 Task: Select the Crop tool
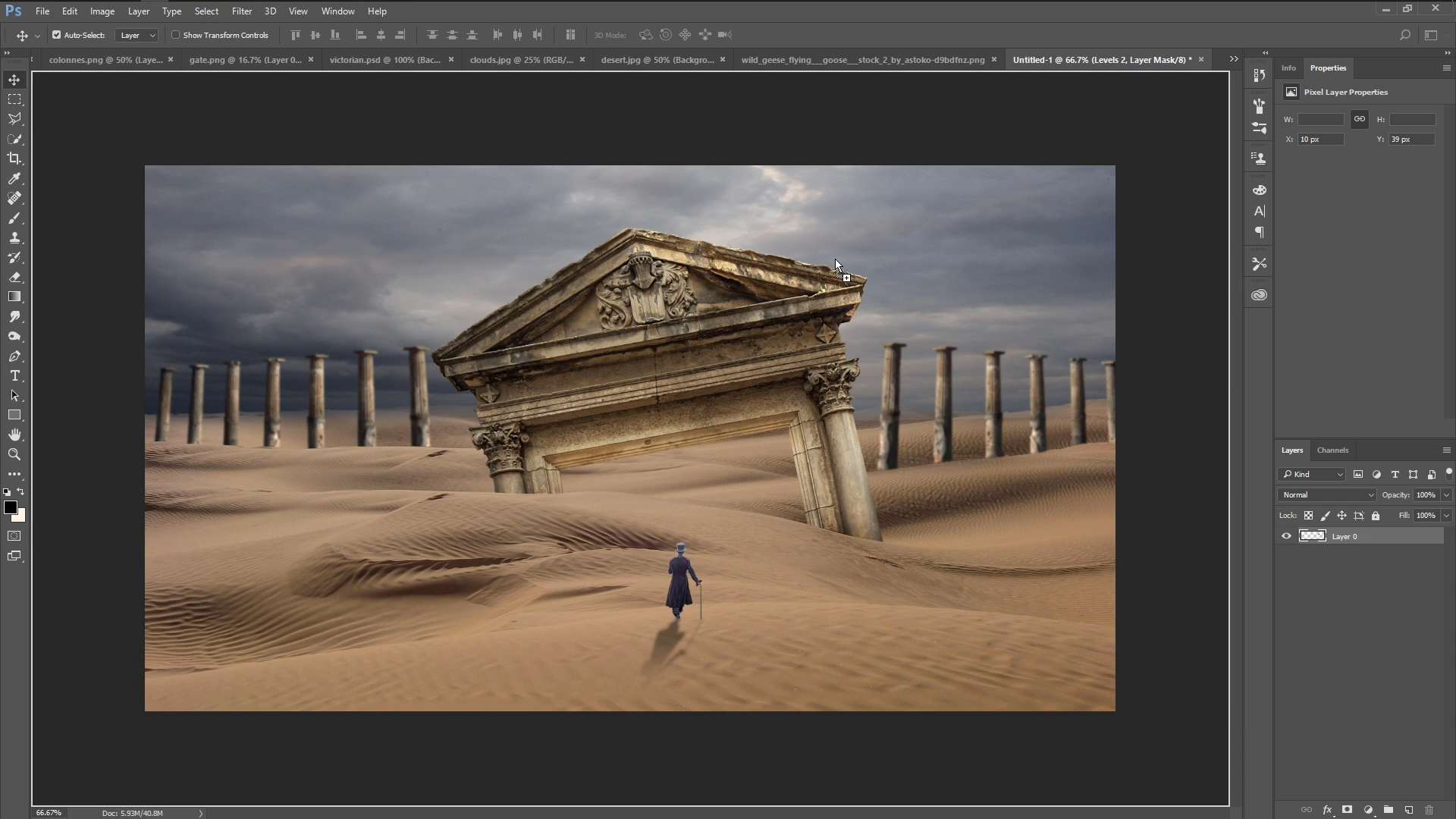tap(14, 158)
